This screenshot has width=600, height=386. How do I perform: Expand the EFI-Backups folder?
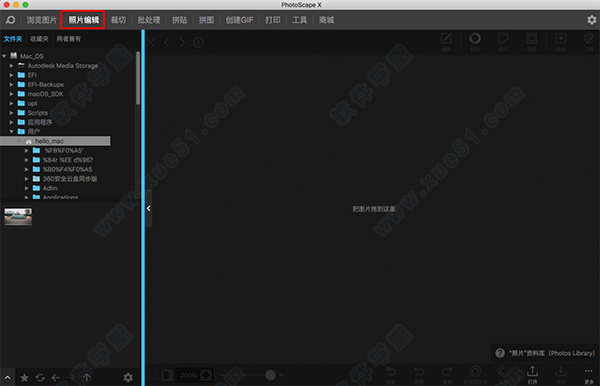tap(11, 85)
